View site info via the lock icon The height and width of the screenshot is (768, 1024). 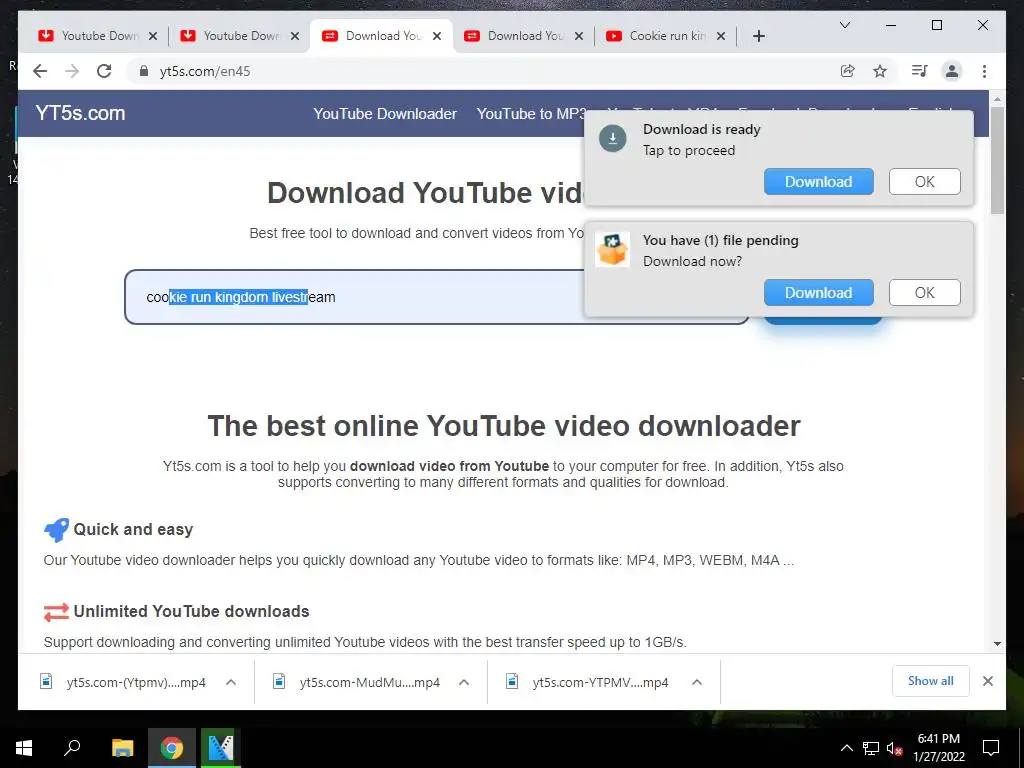click(144, 71)
